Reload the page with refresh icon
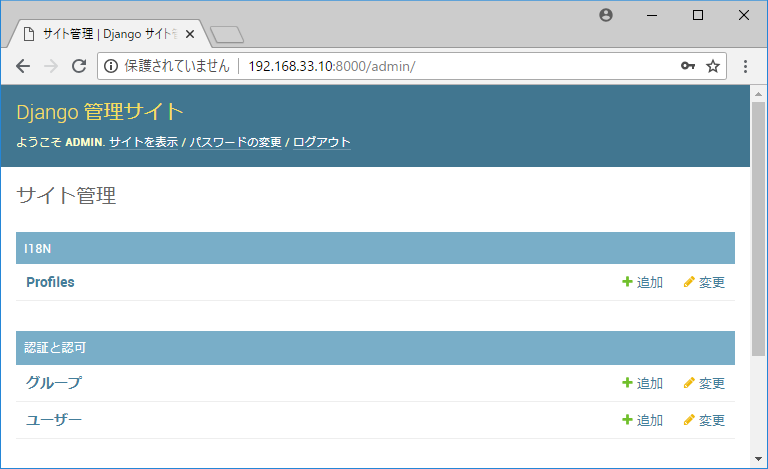 (77, 66)
